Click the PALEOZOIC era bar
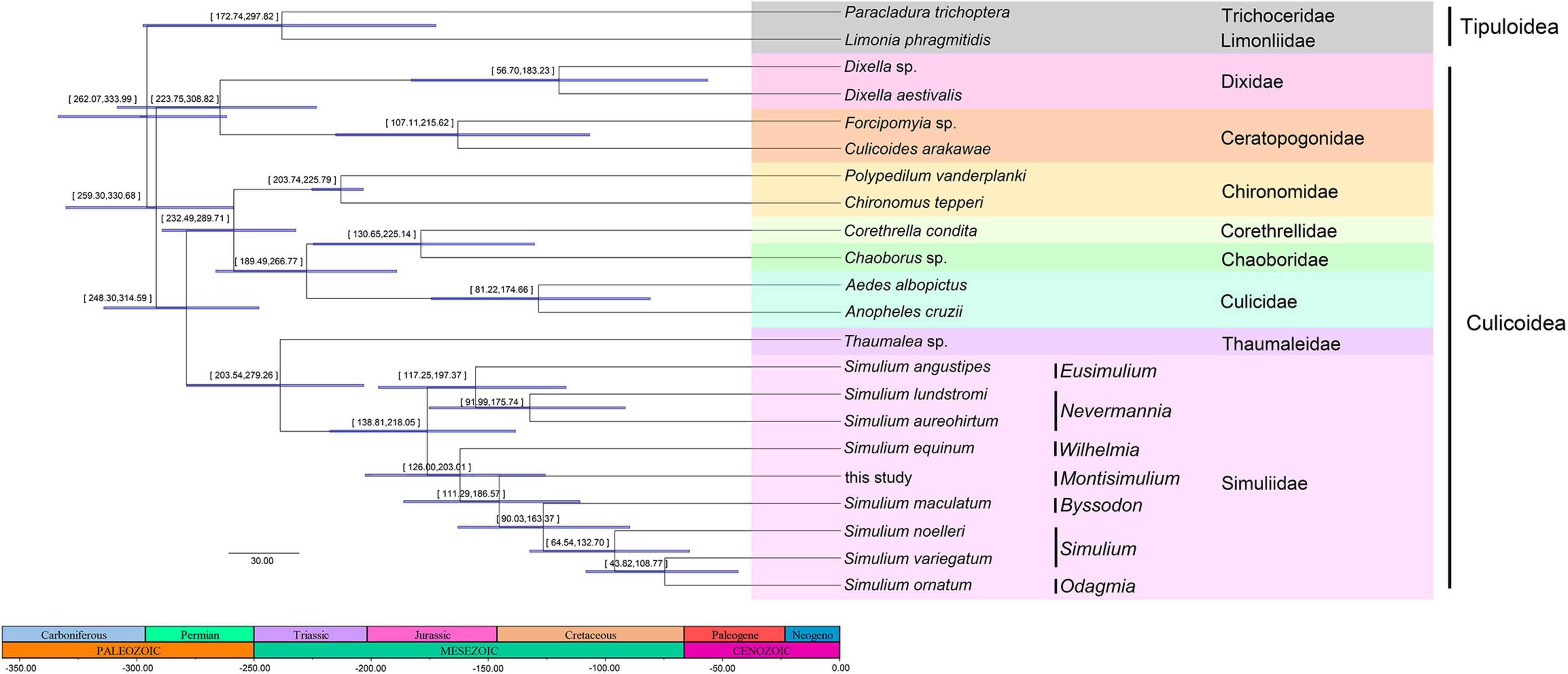 [129, 650]
